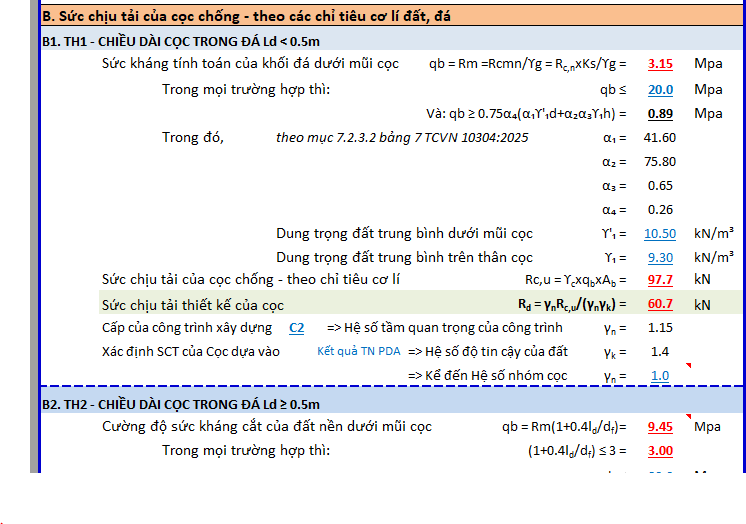Select 'Hệ số độ tin cậy của đất' text

[x=496, y=352]
